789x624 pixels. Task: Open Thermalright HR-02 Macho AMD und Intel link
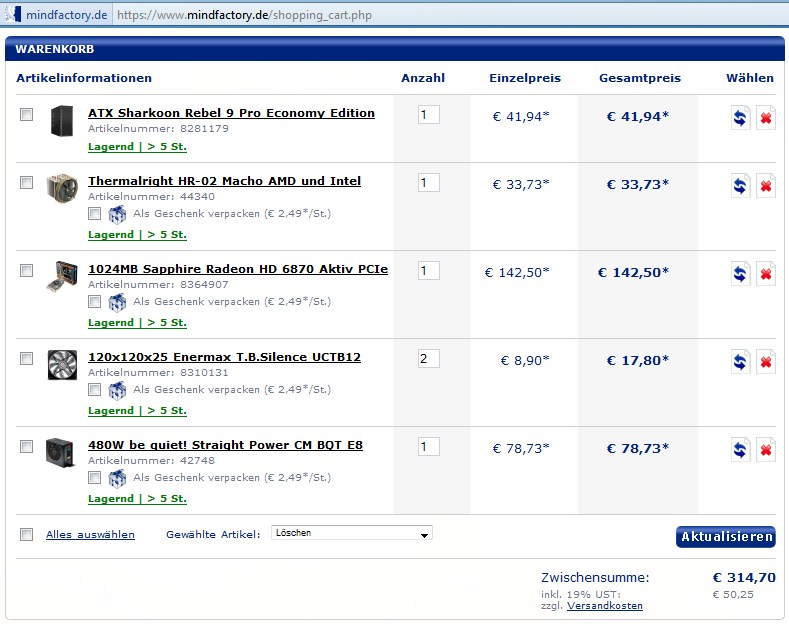(224, 181)
